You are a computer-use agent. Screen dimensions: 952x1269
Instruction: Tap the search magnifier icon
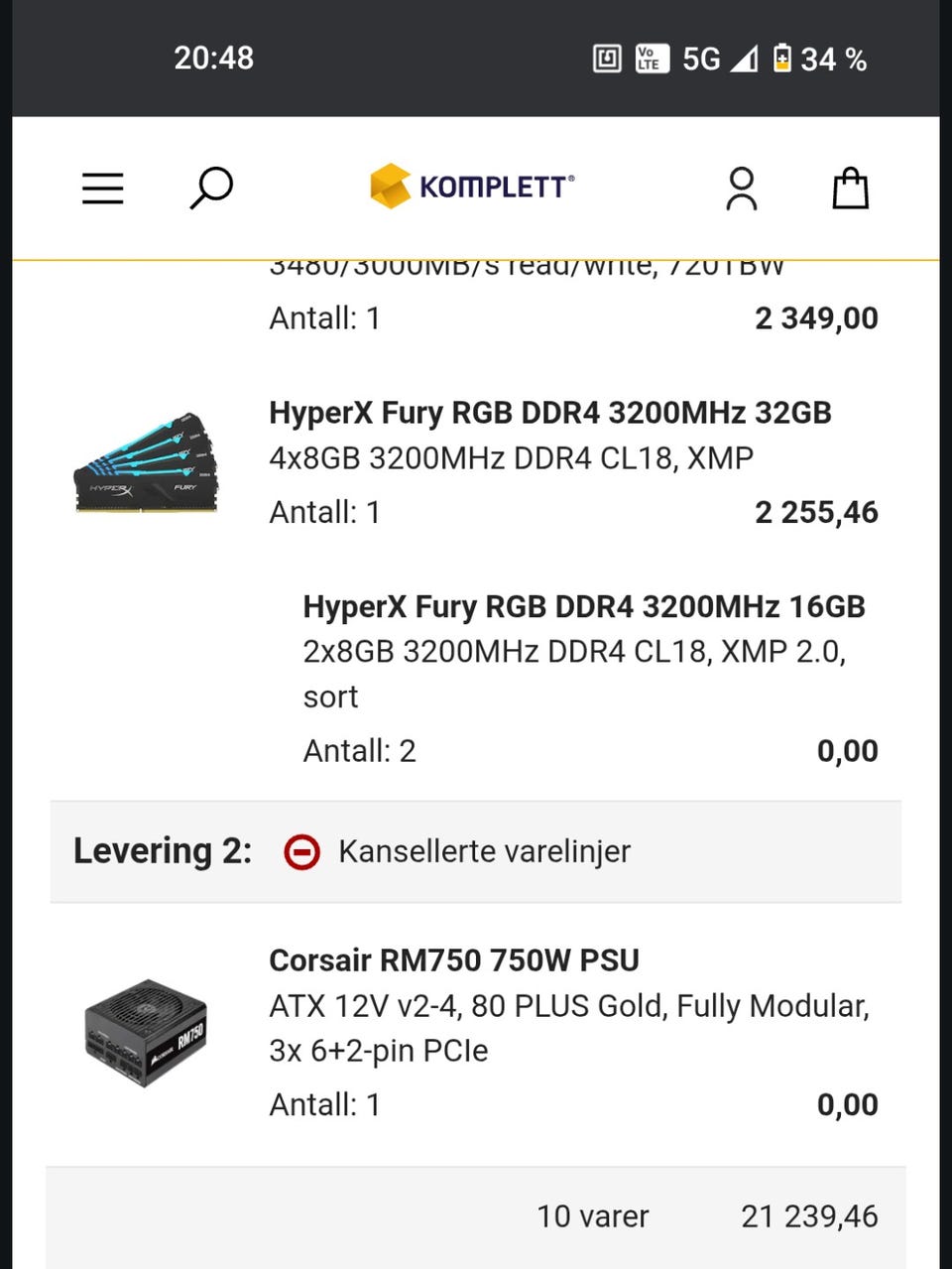click(x=210, y=189)
